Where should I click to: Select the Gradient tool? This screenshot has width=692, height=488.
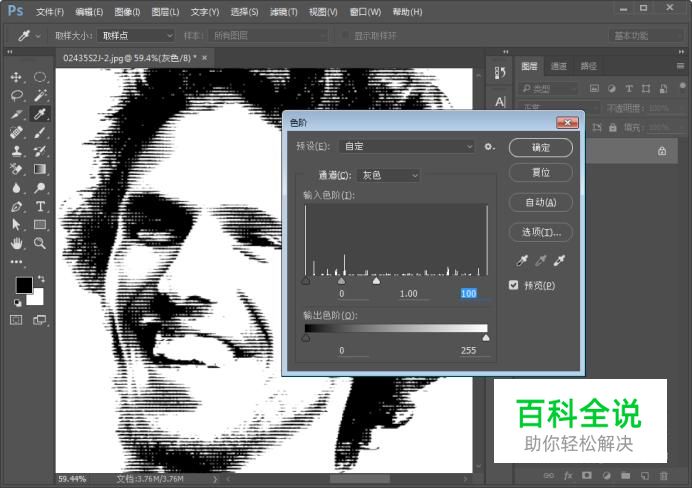click(40, 169)
